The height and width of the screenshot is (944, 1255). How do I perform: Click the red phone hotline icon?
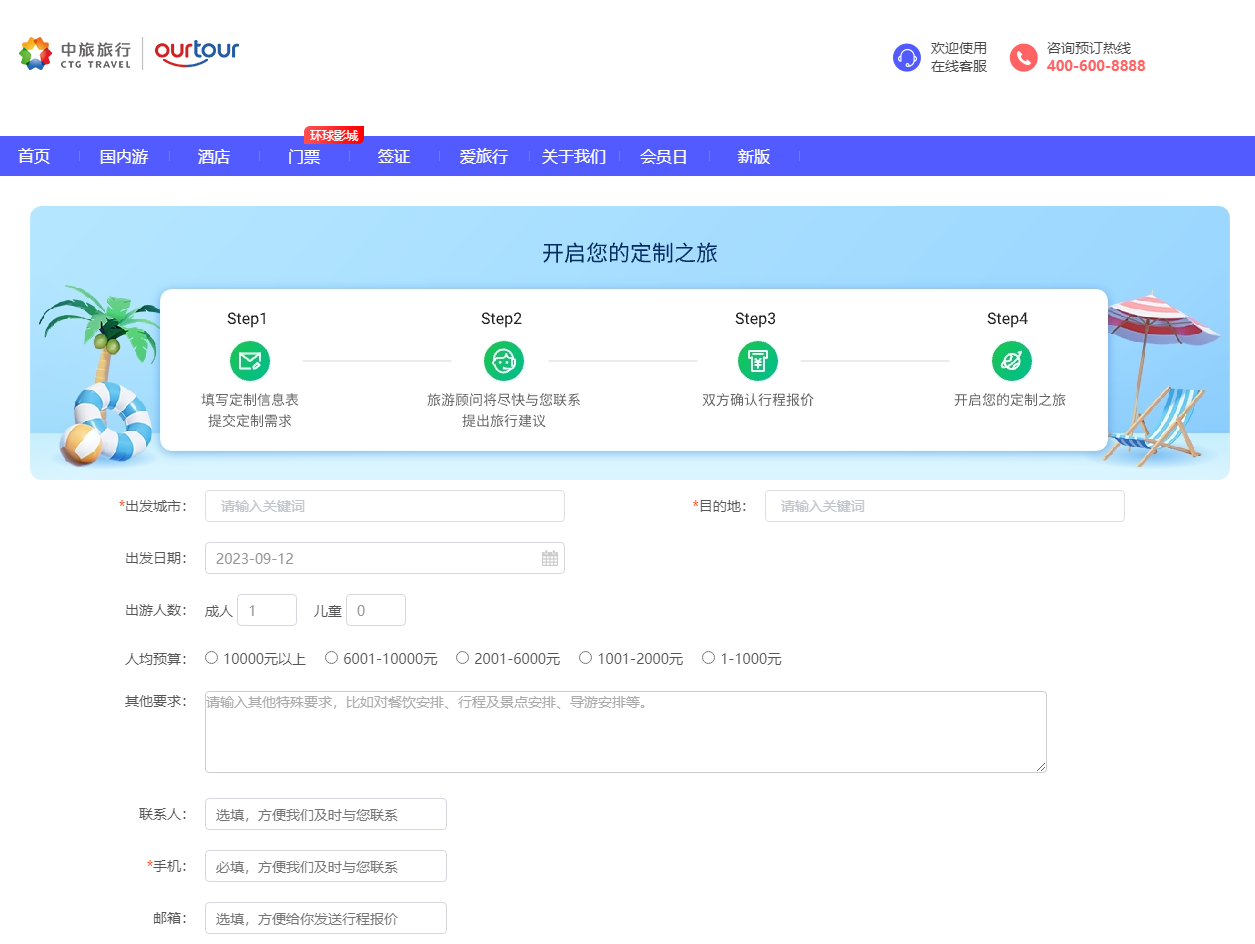[x=1023, y=58]
